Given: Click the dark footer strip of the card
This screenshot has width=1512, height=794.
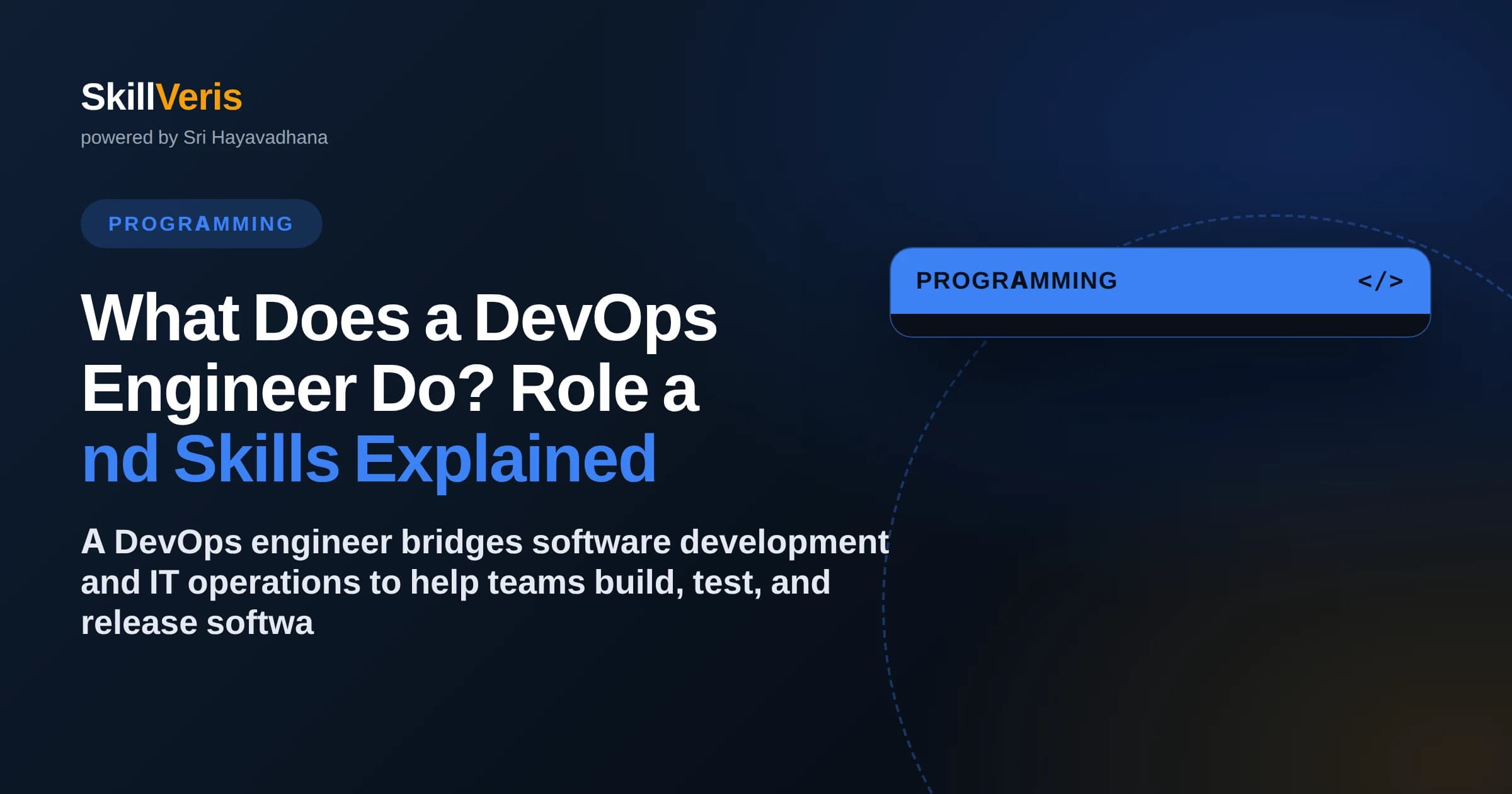Looking at the screenshot, I should click(x=1160, y=325).
